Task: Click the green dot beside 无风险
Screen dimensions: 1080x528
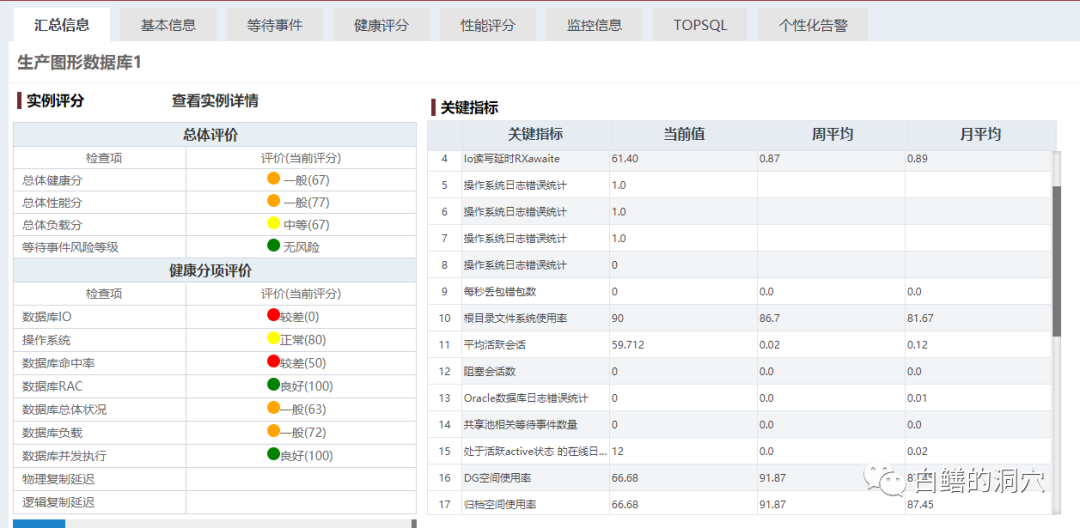Action: coord(273,246)
